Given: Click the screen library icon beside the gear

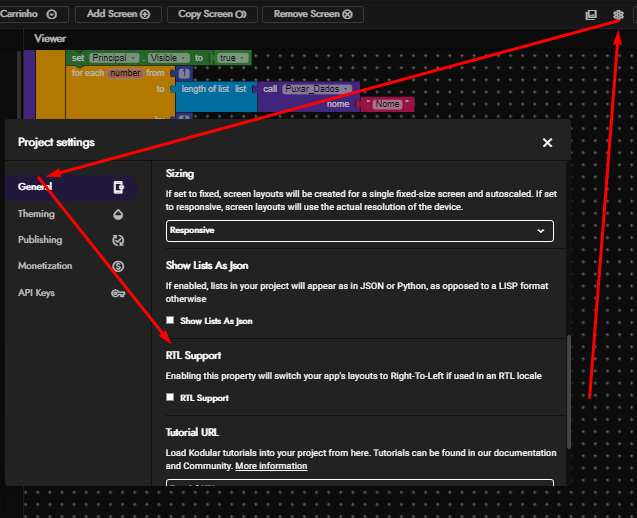Looking at the screenshot, I should (x=591, y=15).
